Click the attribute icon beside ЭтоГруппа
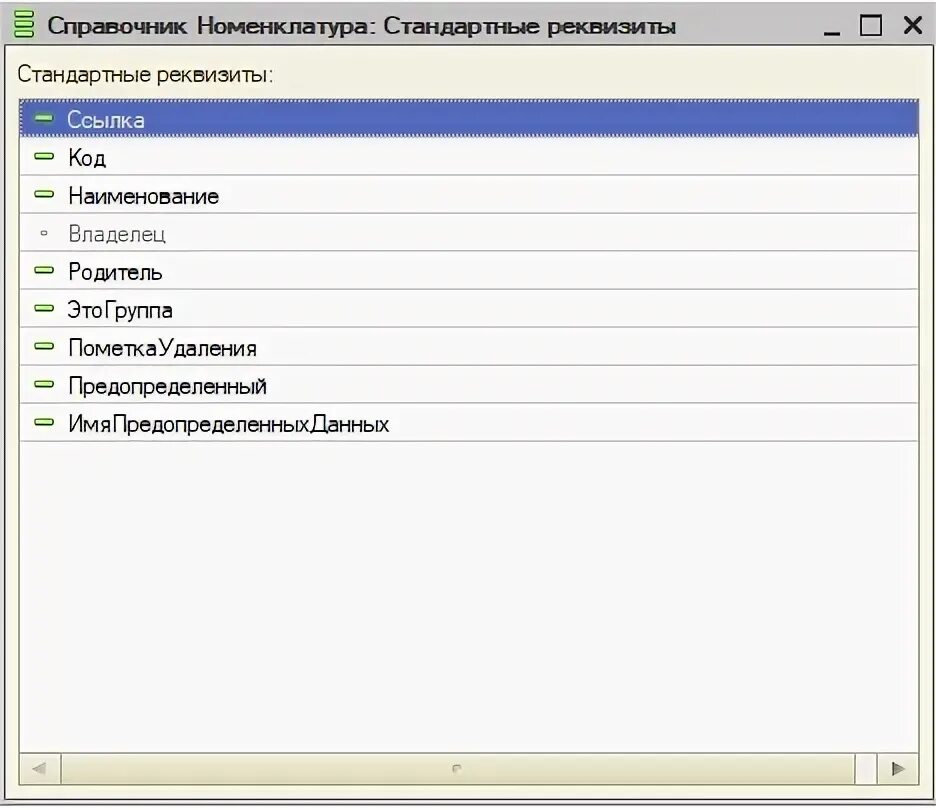Screen dimensions: 936x810 tap(44, 309)
